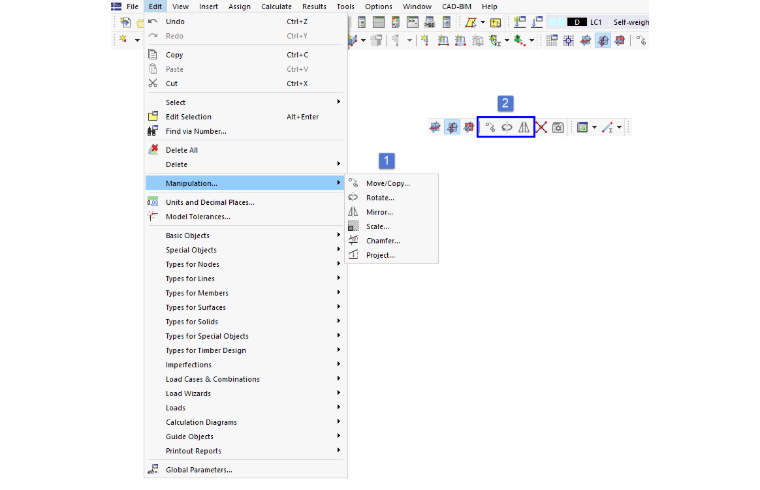The image size is (760, 490).
Task: Expand the Printout Reports submenu
Action: [x=244, y=451]
